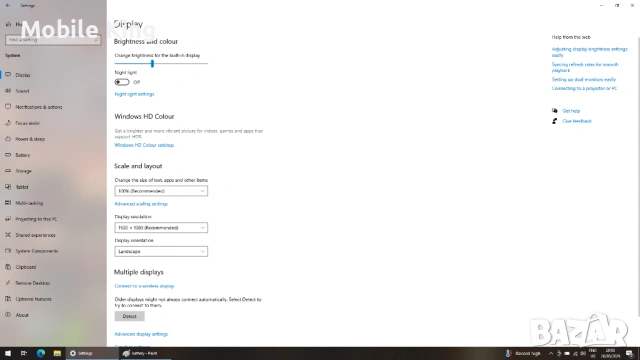The image size is (640, 360).
Task: Click the Get help chat icon
Action: 555,111
